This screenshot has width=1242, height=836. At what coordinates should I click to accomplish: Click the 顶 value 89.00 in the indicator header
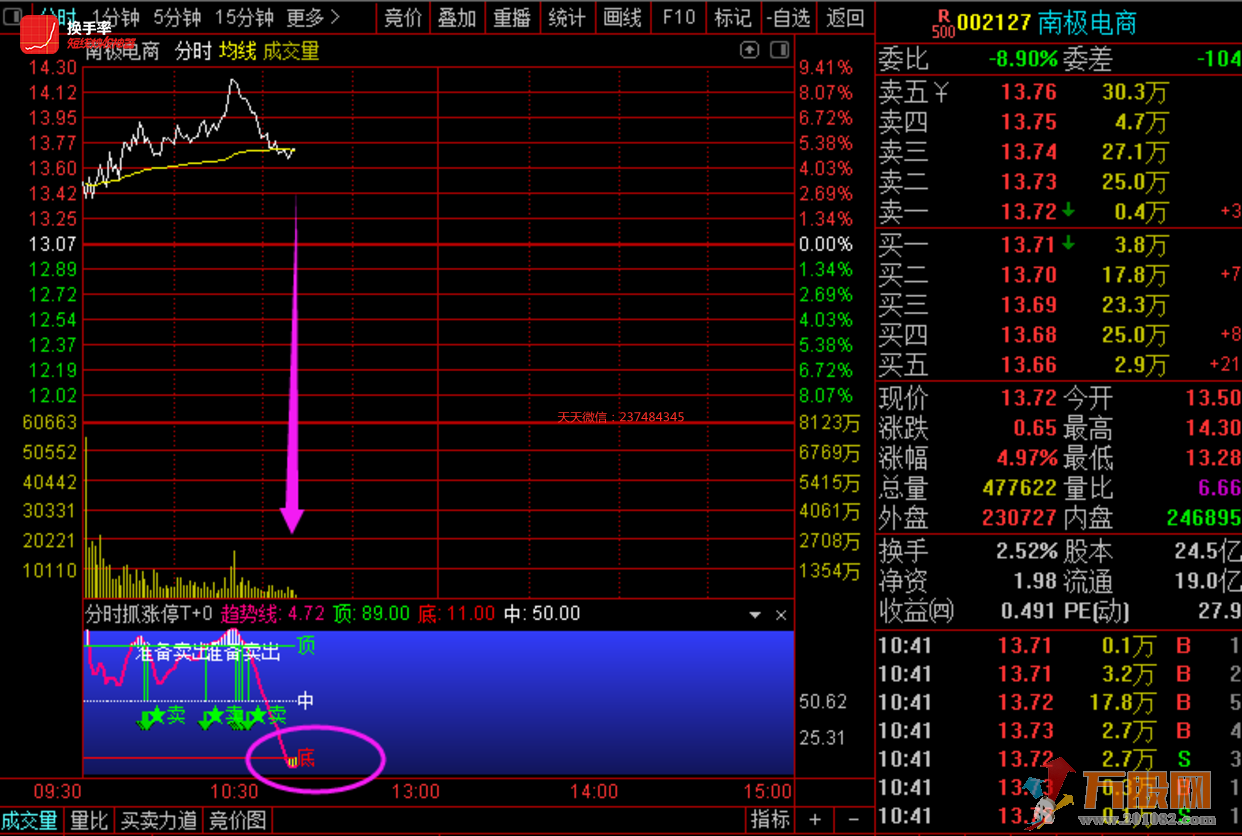tap(386, 614)
